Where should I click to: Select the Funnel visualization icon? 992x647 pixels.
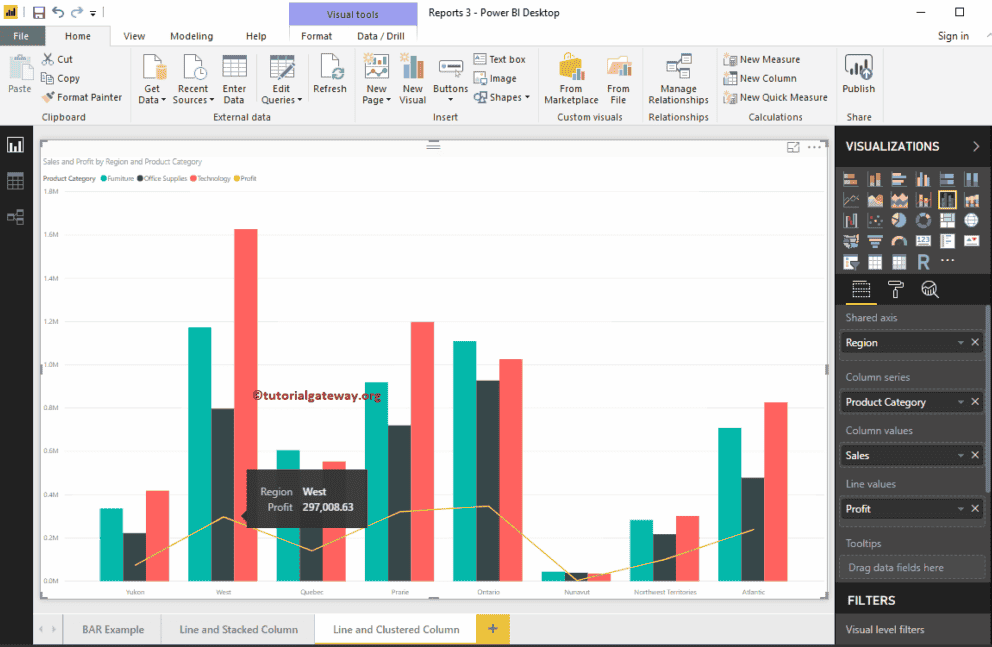click(x=875, y=241)
